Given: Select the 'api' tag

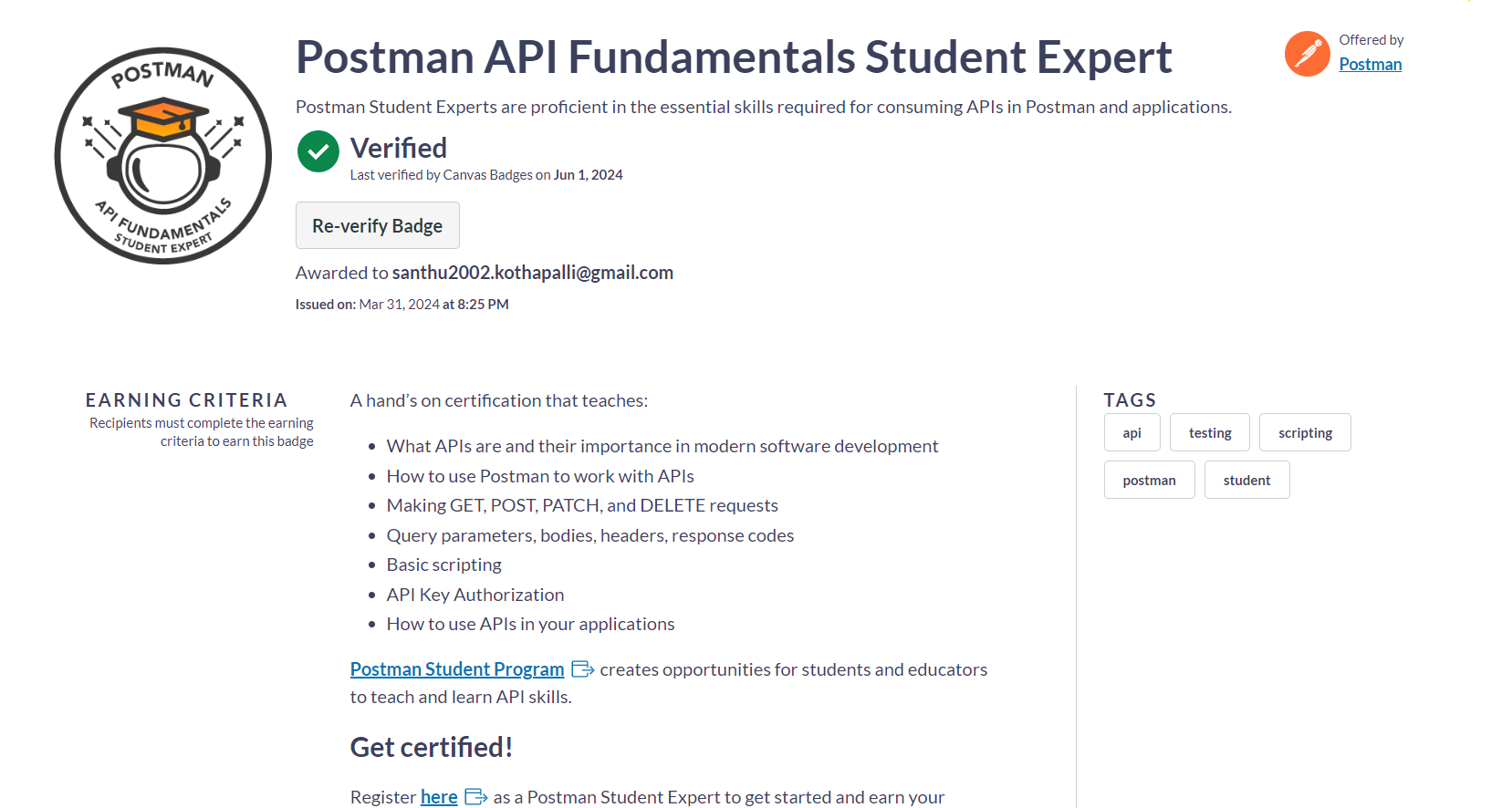Looking at the screenshot, I should 1131,433.
